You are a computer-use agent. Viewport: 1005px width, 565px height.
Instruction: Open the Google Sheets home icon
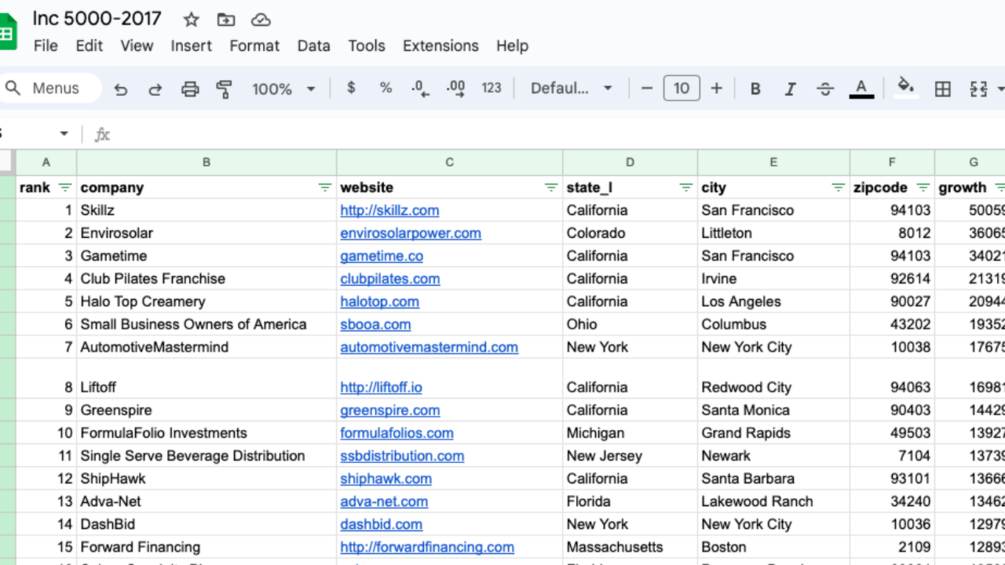point(6,31)
